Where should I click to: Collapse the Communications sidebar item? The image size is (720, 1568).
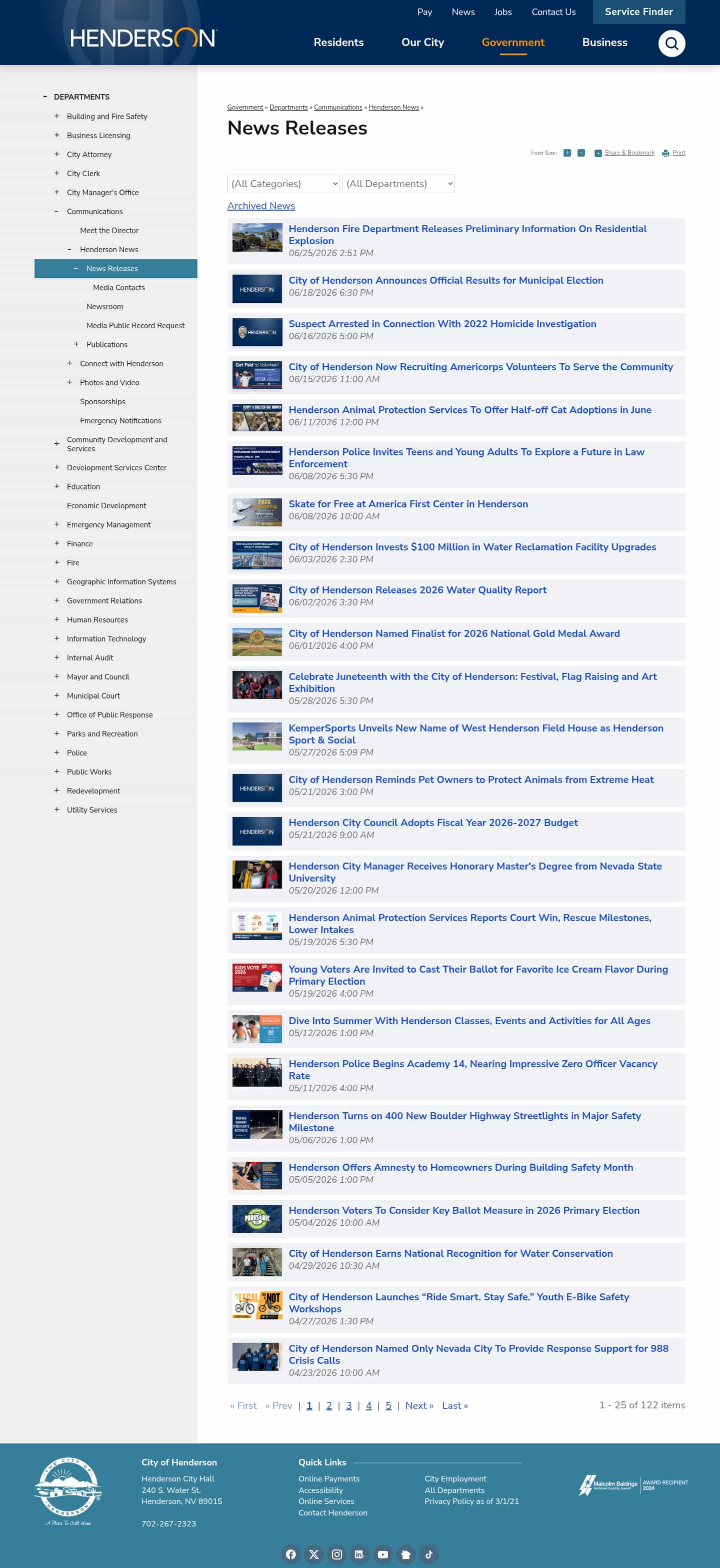click(56, 211)
